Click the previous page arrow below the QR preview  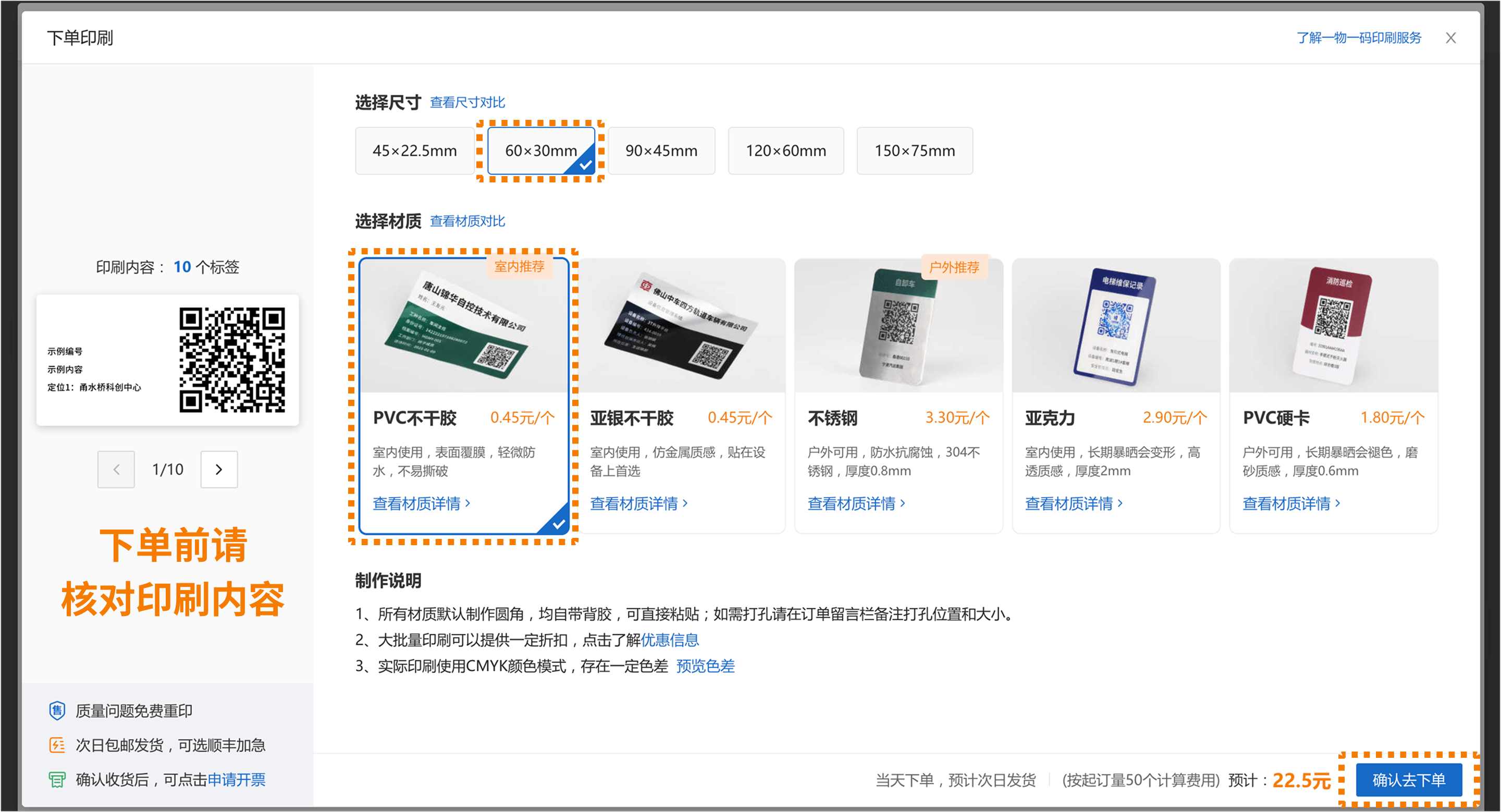(115, 469)
